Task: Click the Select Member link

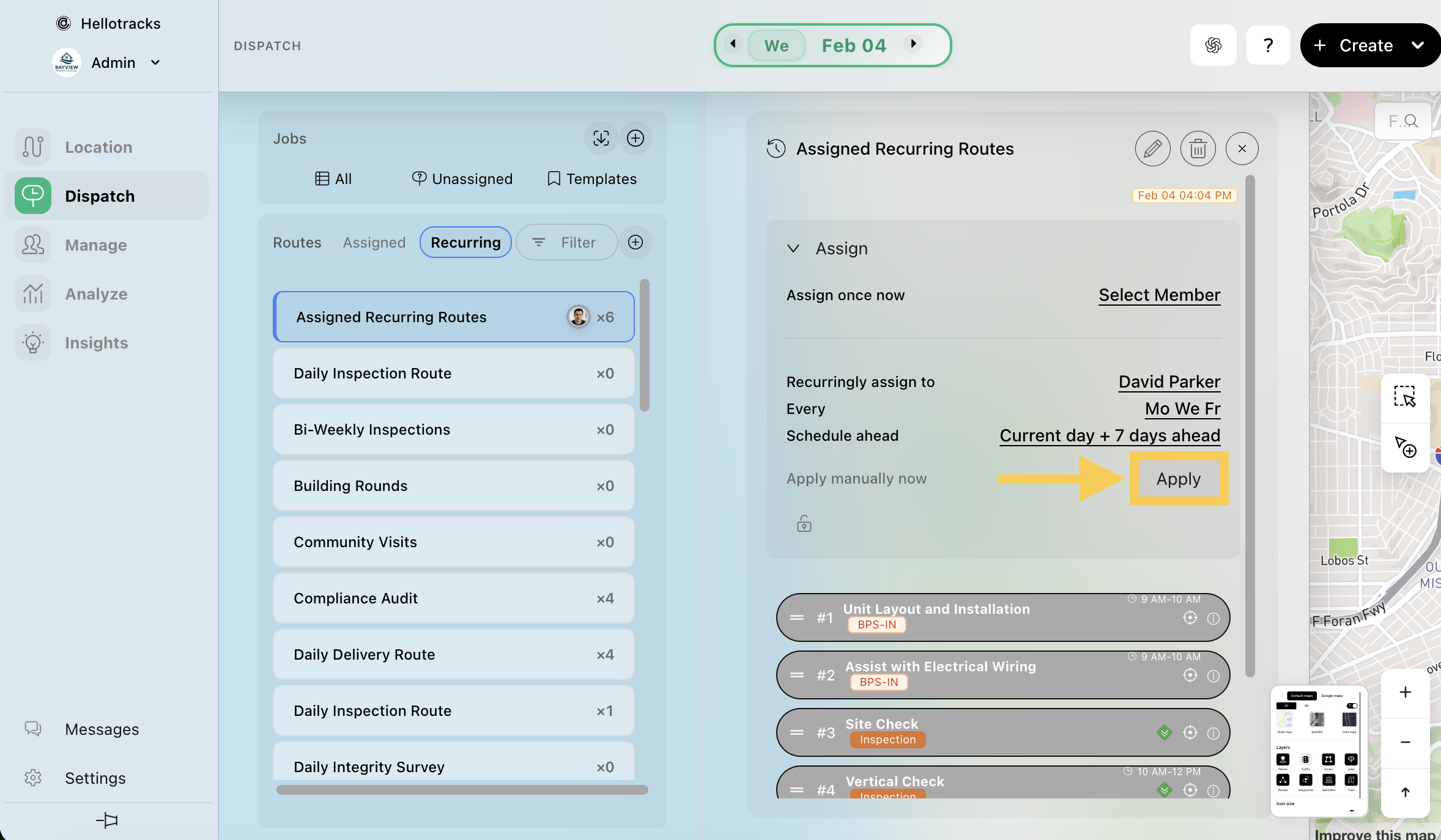Action: pos(1159,295)
